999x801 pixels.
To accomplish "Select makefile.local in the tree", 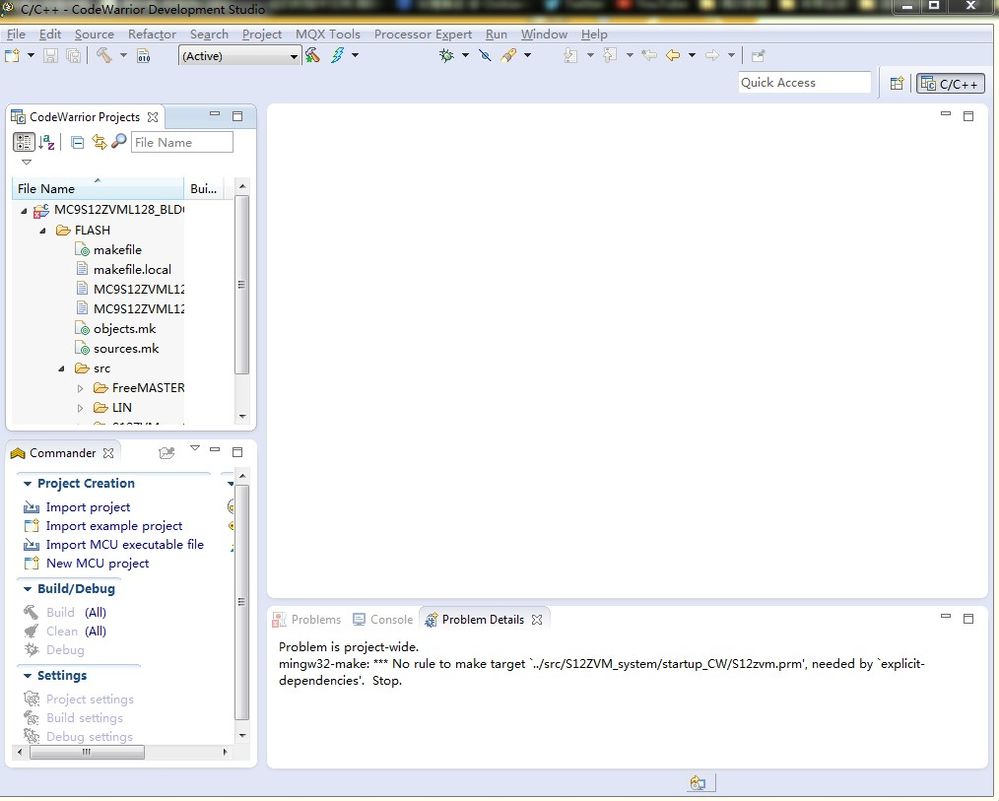I will [133, 270].
